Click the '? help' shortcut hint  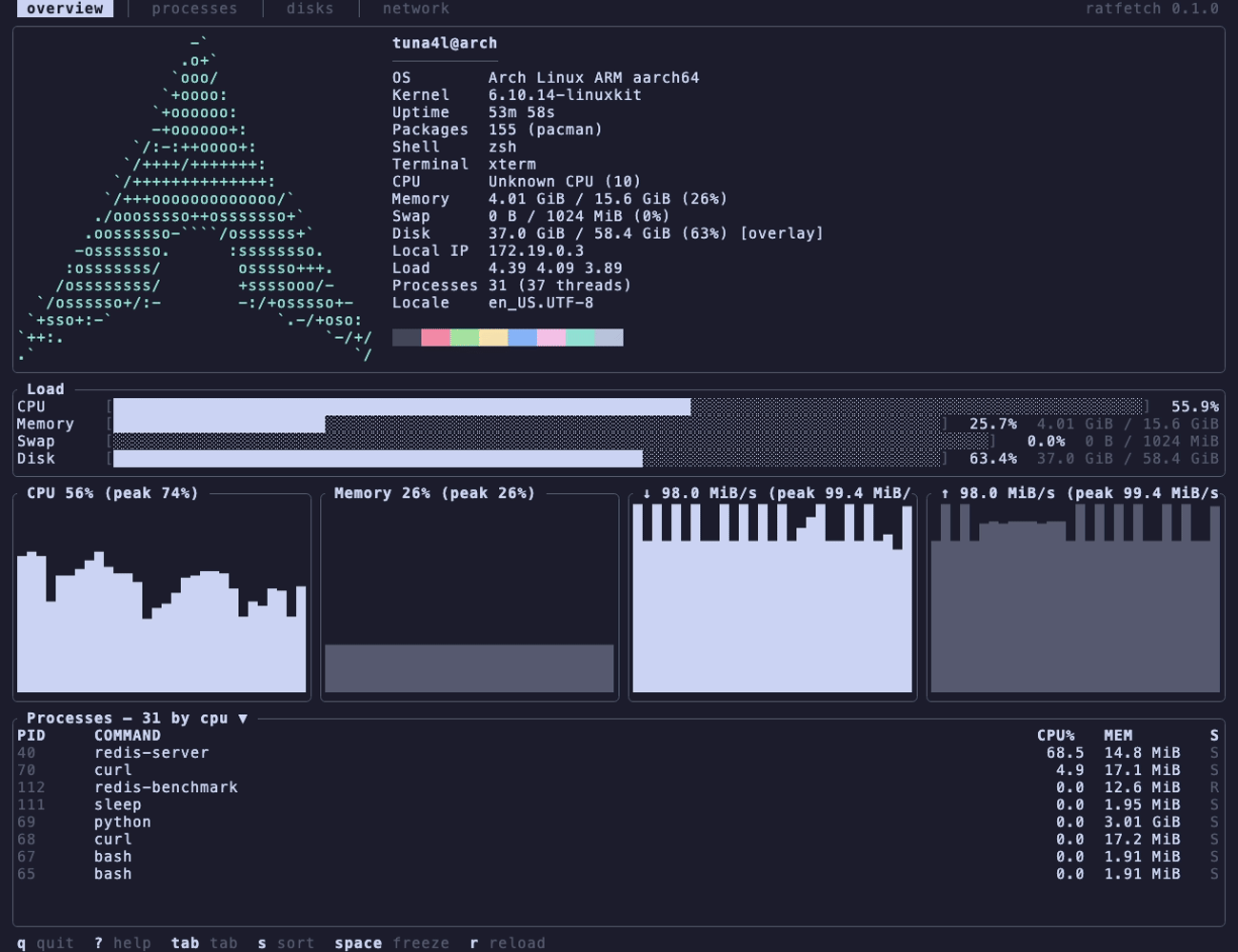[123, 942]
